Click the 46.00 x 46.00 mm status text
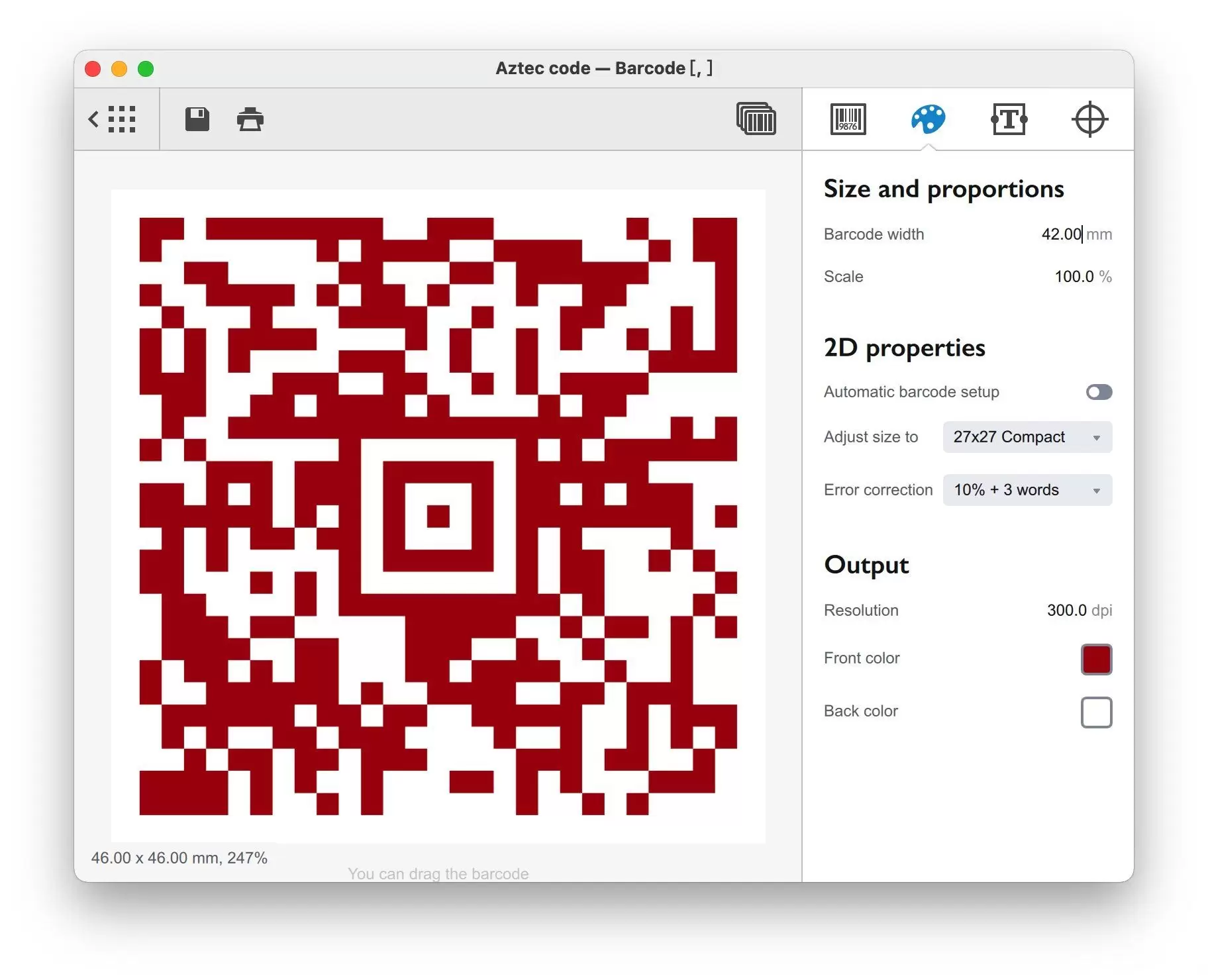The image size is (1208, 980). coord(179,857)
